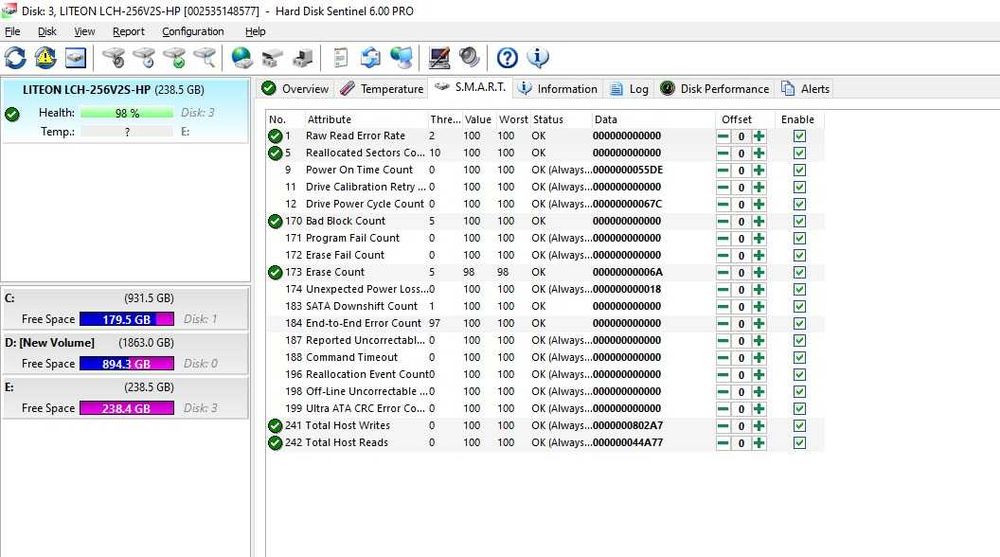
Task: Increase offset for Total Host Writes
Action: [759, 426]
